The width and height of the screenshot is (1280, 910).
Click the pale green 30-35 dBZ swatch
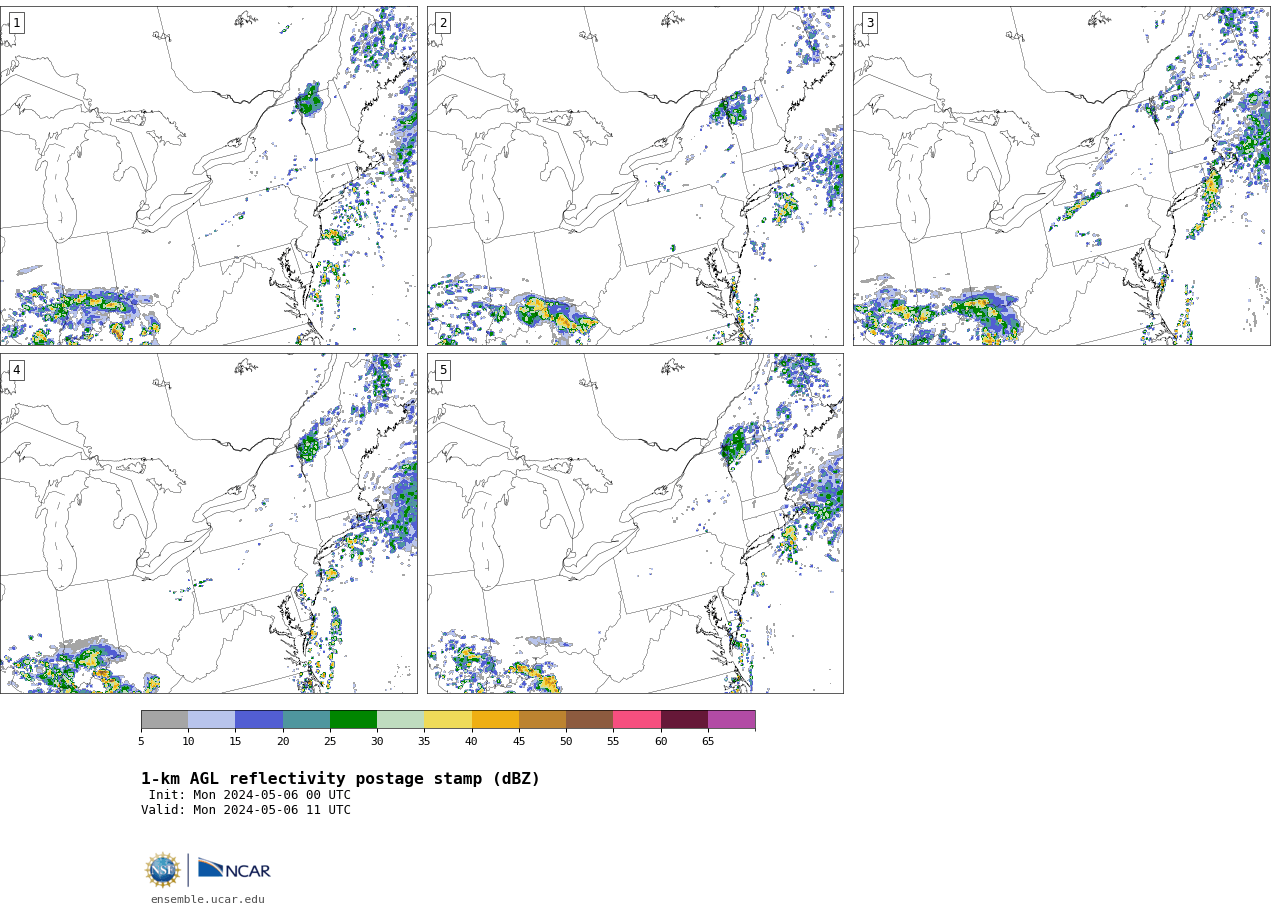pos(400,720)
